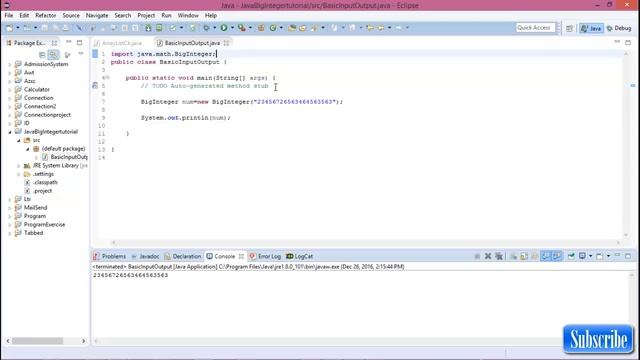Click the Back navigation arrow in the toolbar
640x360 pixels.
click(380, 28)
